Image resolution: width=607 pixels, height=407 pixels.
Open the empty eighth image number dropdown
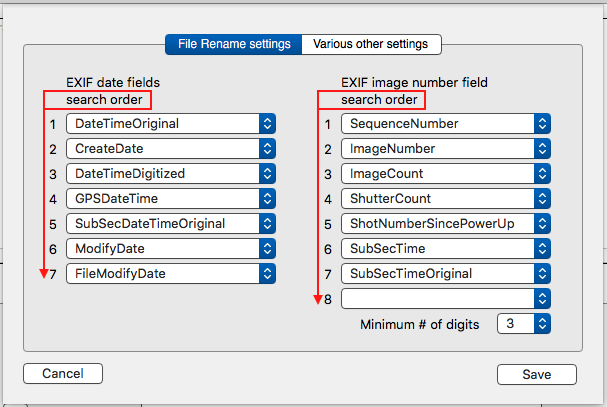point(445,298)
